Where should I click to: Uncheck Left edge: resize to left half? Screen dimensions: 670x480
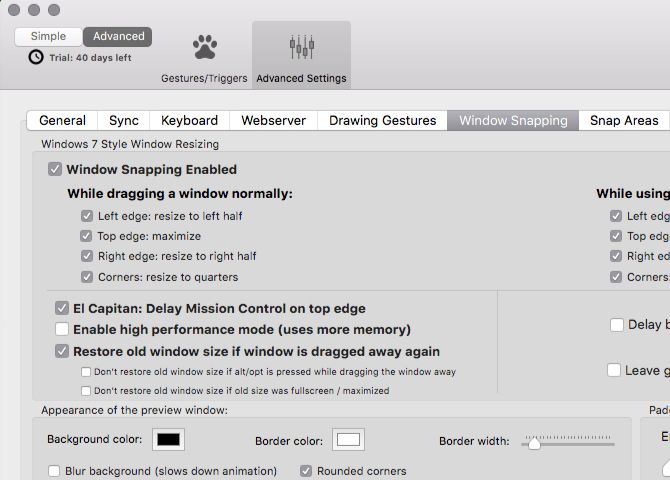[x=87, y=216]
